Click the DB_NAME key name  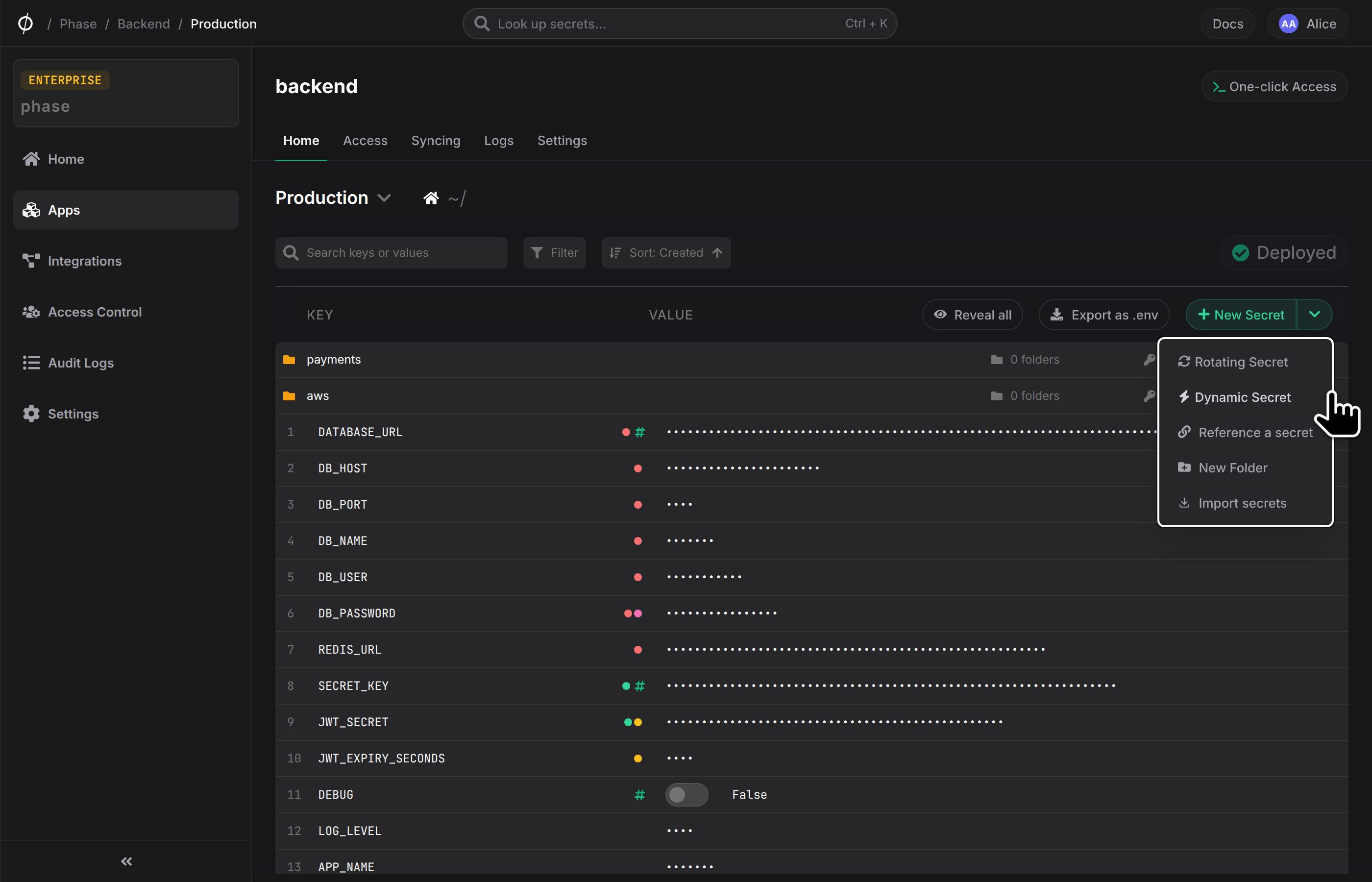(343, 540)
